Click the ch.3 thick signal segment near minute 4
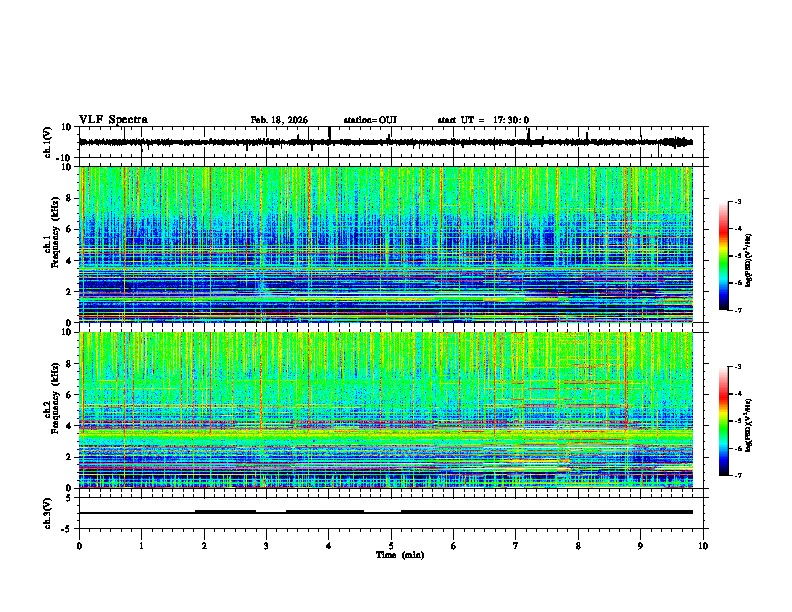 [325, 512]
